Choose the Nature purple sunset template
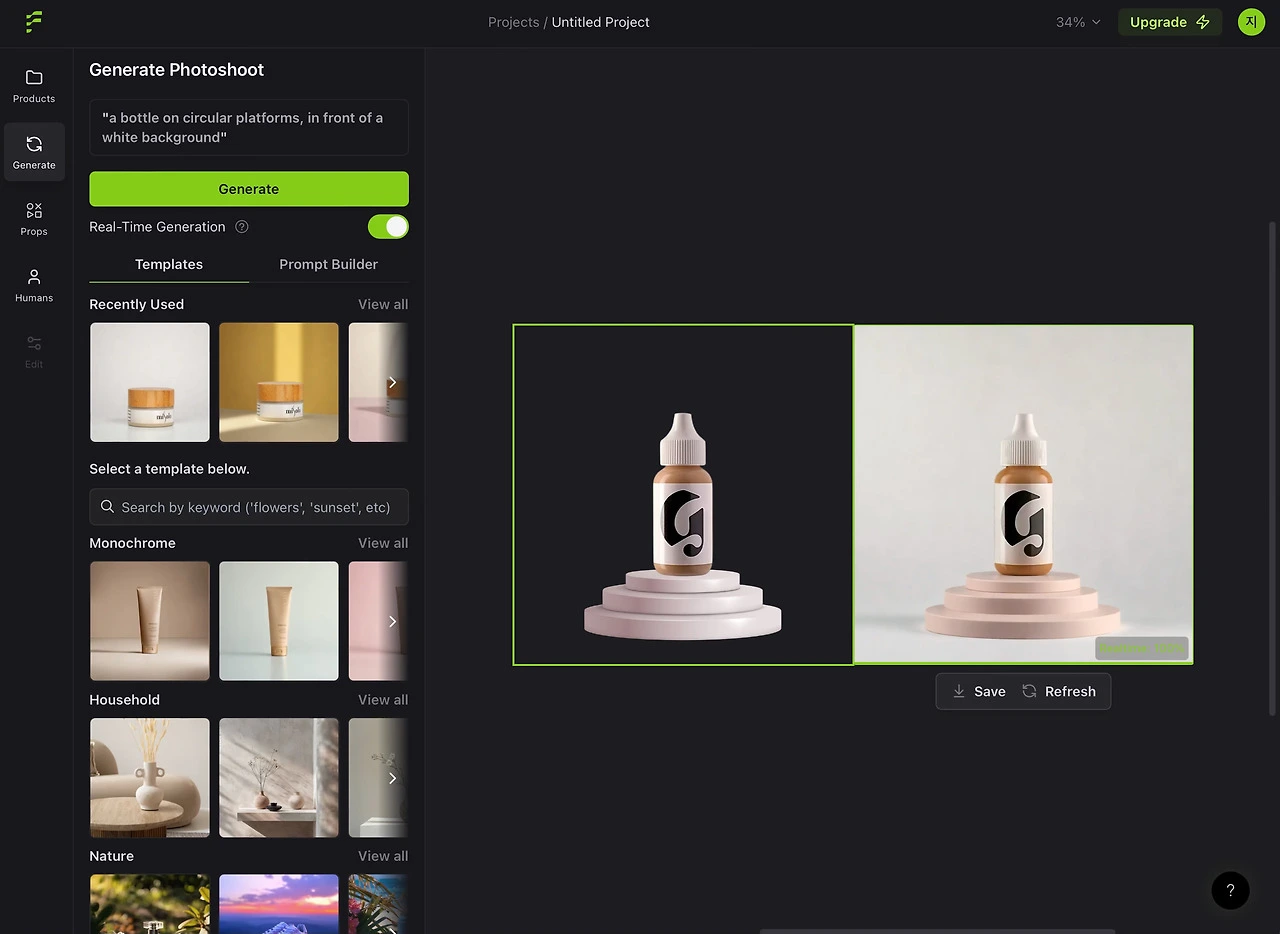 click(x=279, y=904)
